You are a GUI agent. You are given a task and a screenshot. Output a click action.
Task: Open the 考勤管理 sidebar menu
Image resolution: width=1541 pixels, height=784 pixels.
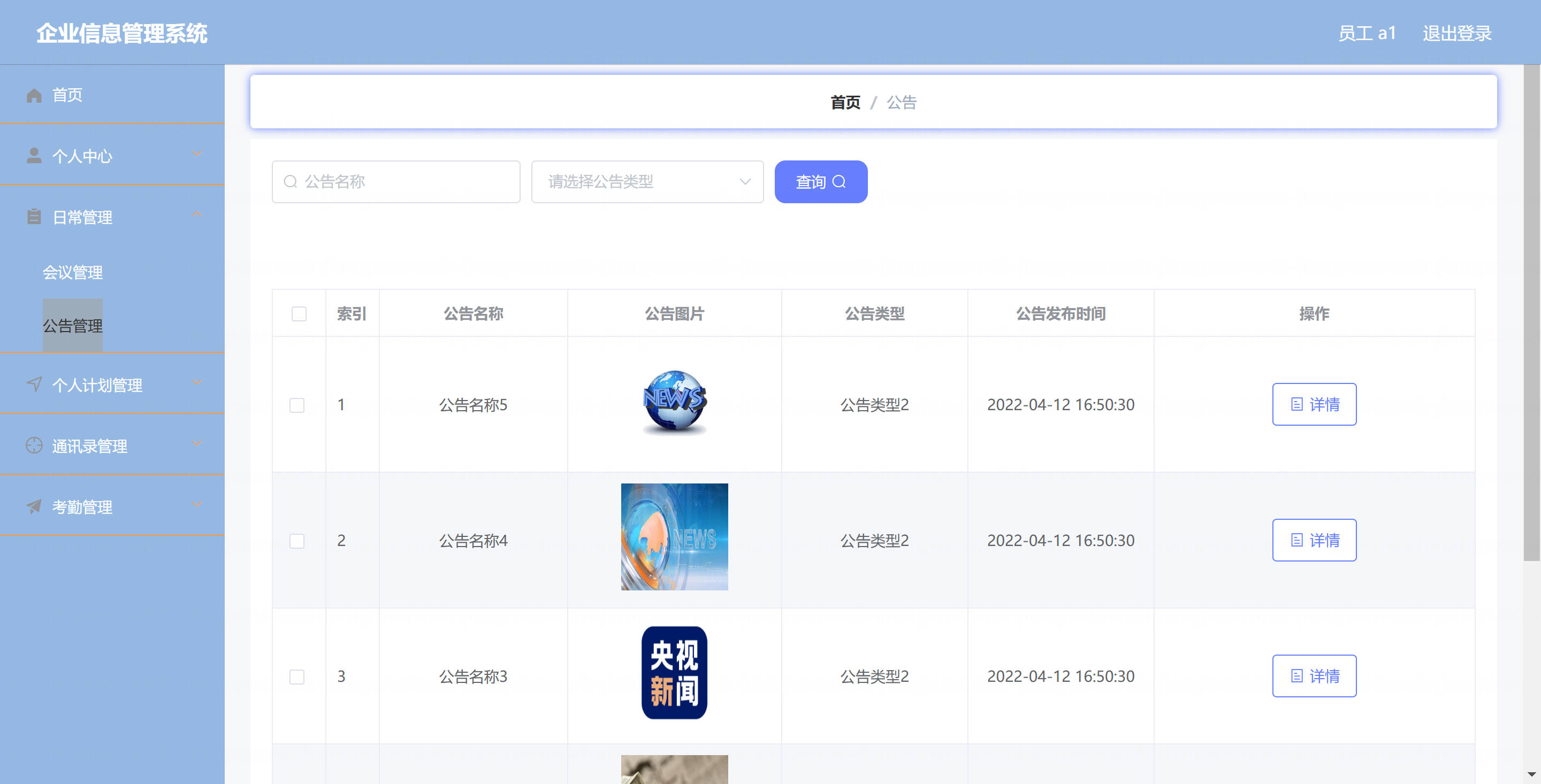point(112,506)
